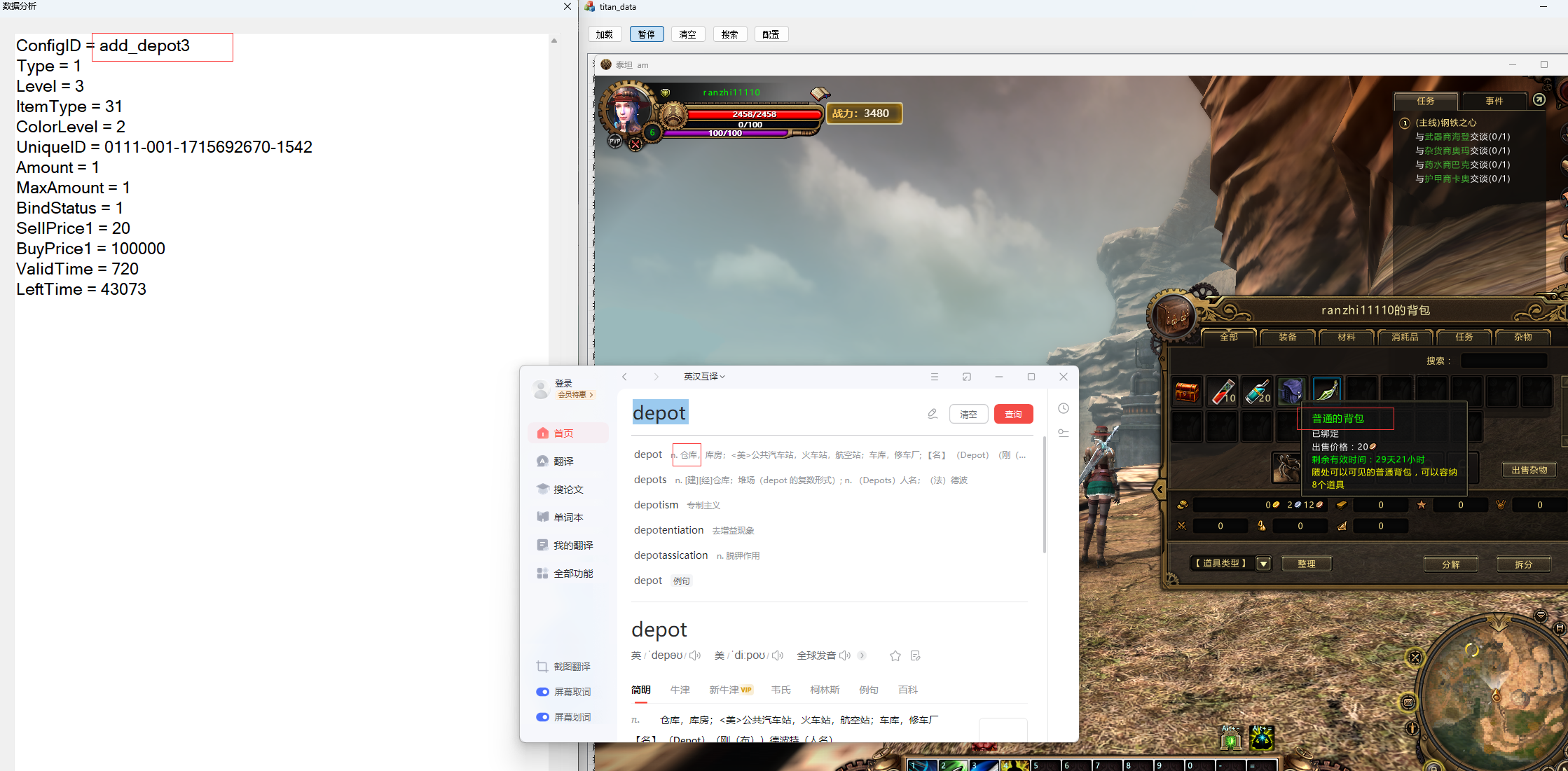
Task: Click the blue backpack item in inventory
Action: (1291, 391)
